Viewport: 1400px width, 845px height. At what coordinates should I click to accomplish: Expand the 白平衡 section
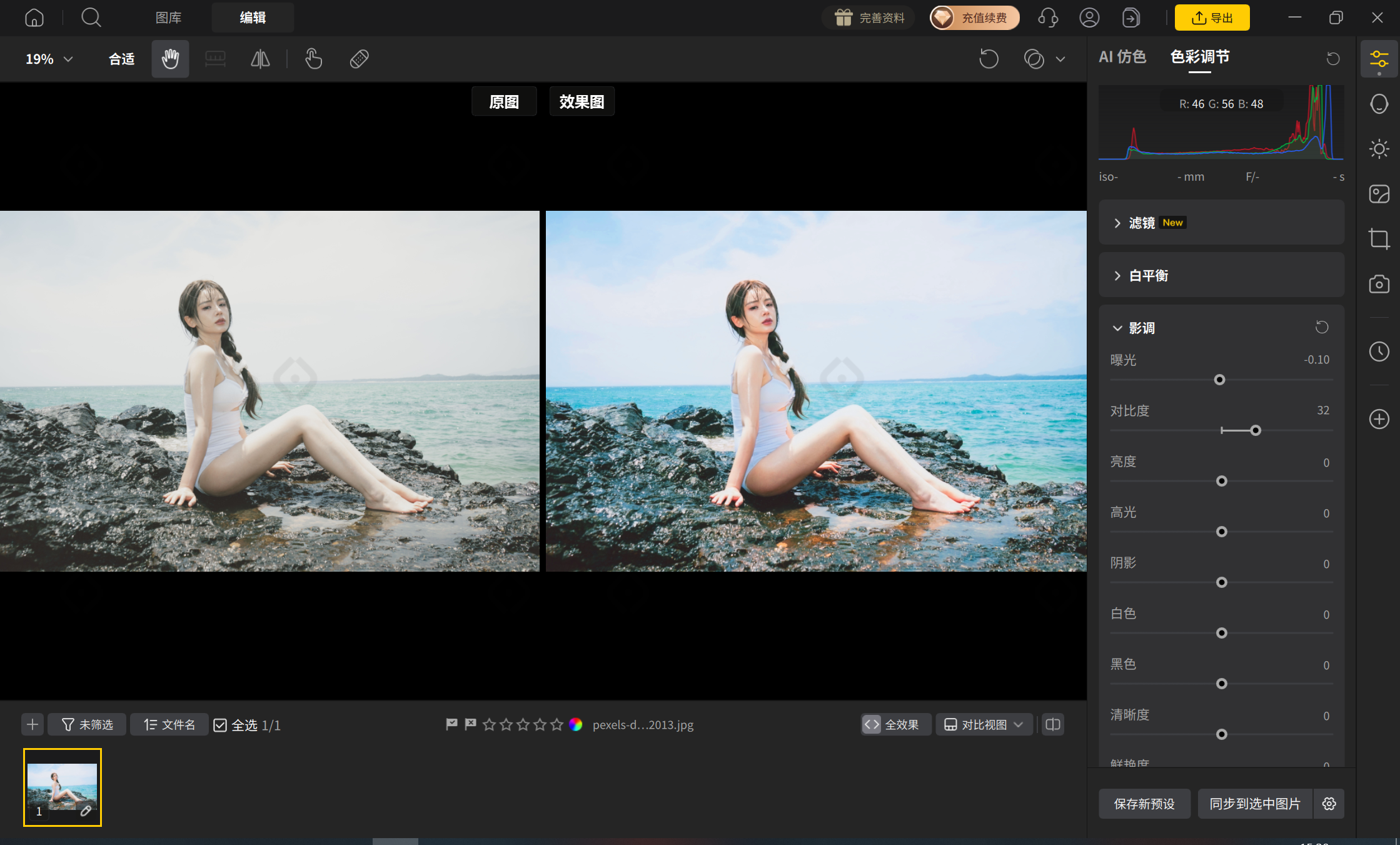[x=1221, y=275]
